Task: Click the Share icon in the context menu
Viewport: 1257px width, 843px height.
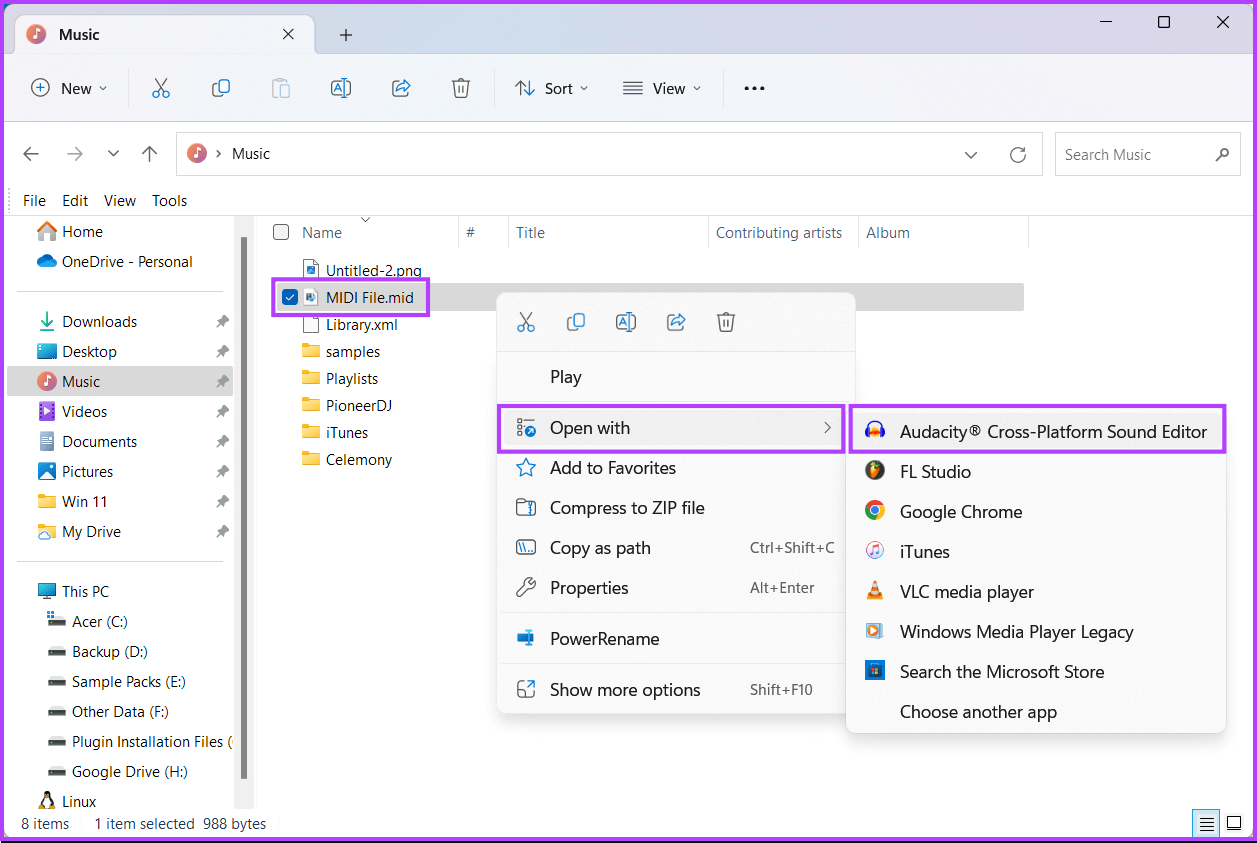Action: 676,322
